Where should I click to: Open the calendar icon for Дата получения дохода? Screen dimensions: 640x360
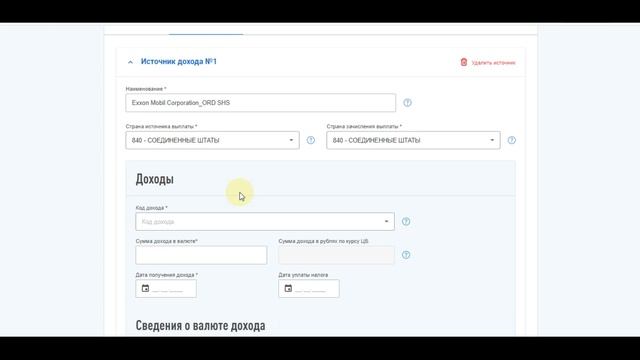point(145,288)
